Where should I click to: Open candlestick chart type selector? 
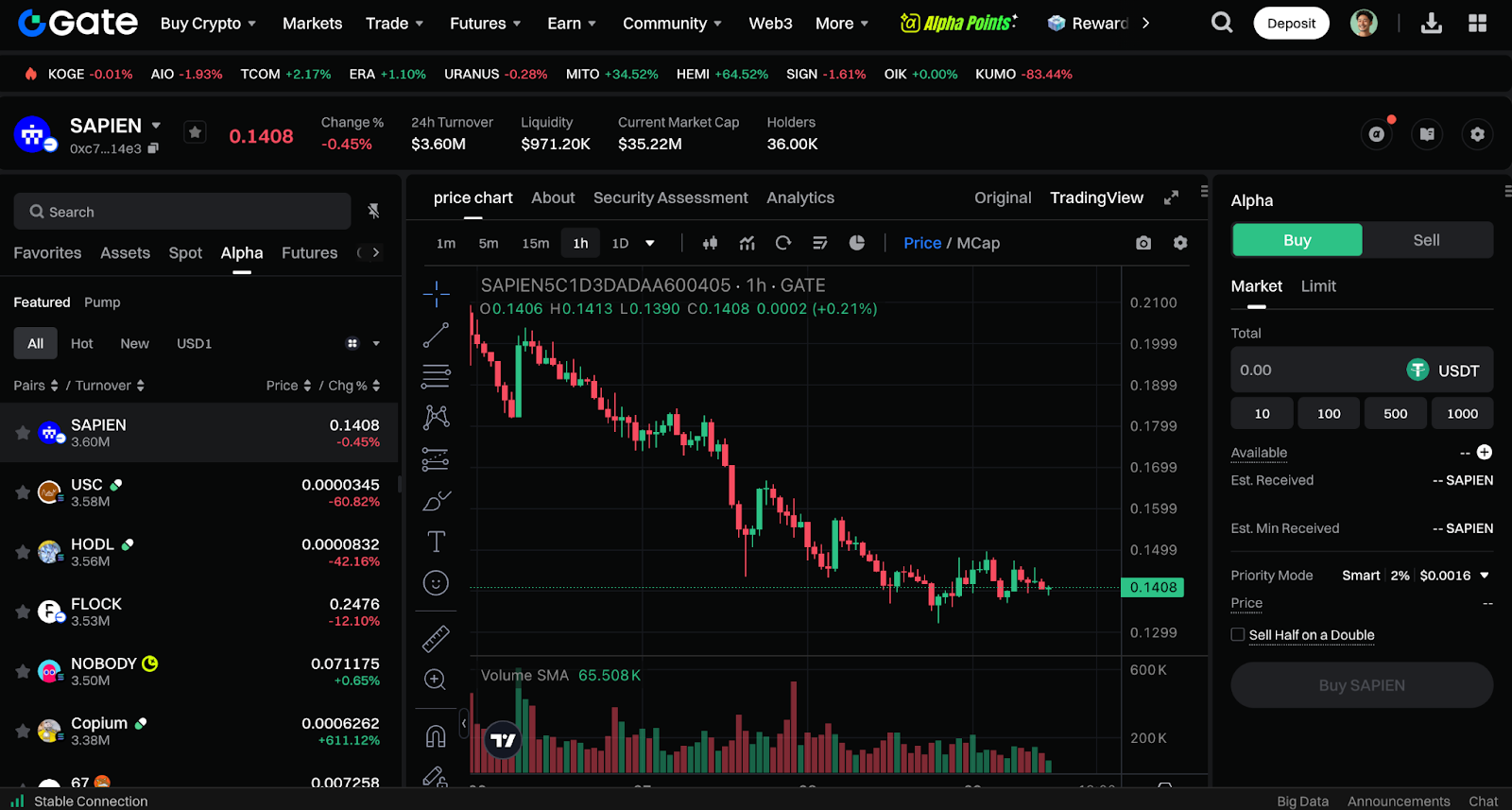click(x=710, y=243)
